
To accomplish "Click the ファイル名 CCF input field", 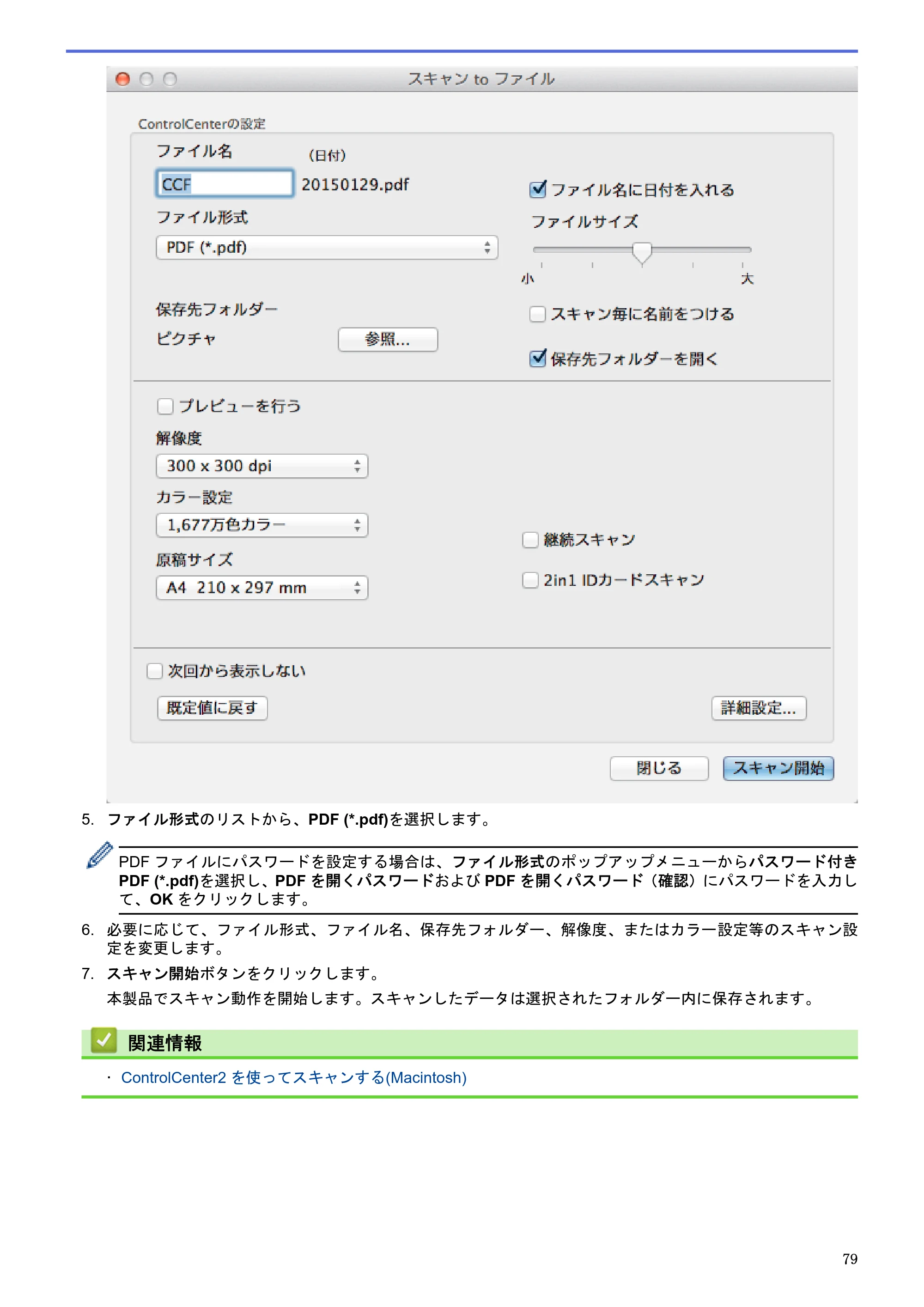I will [x=225, y=183].
